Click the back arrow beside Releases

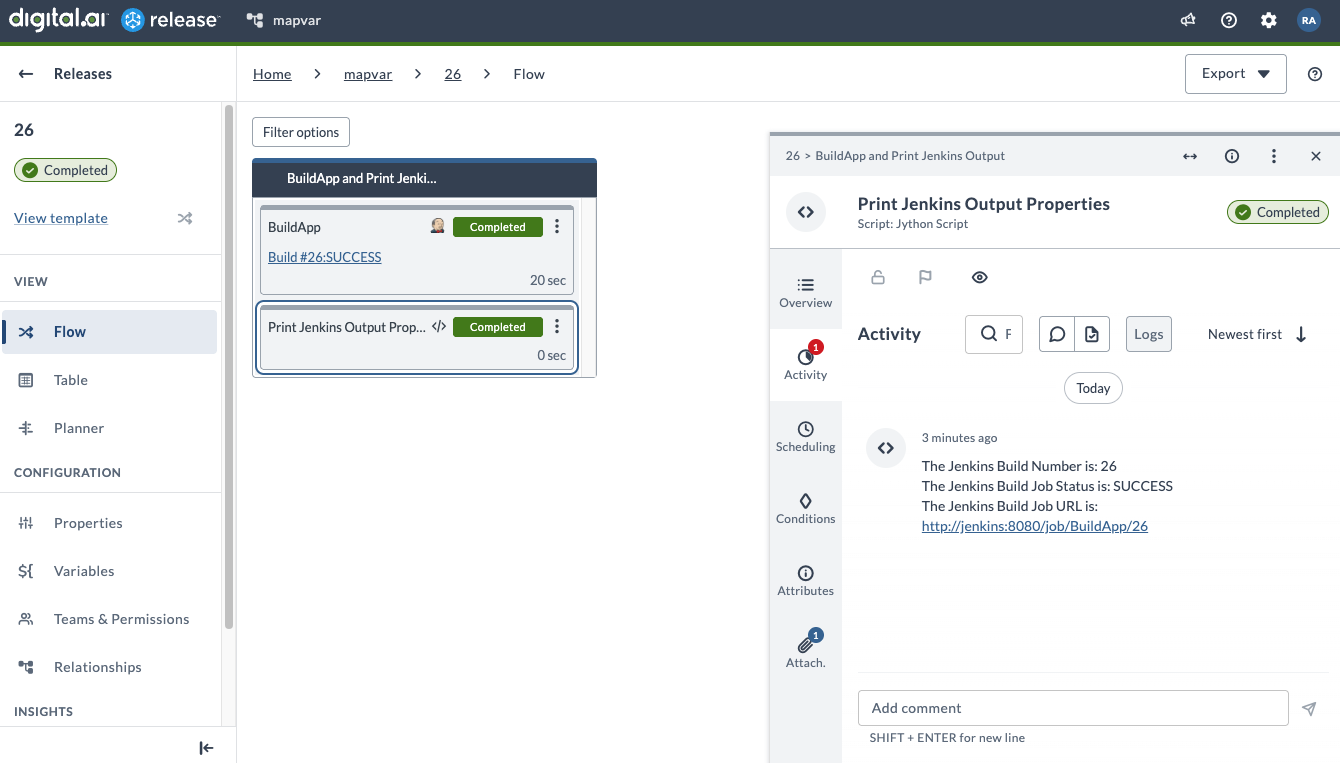pyautogui.click(x=26, y=74)
